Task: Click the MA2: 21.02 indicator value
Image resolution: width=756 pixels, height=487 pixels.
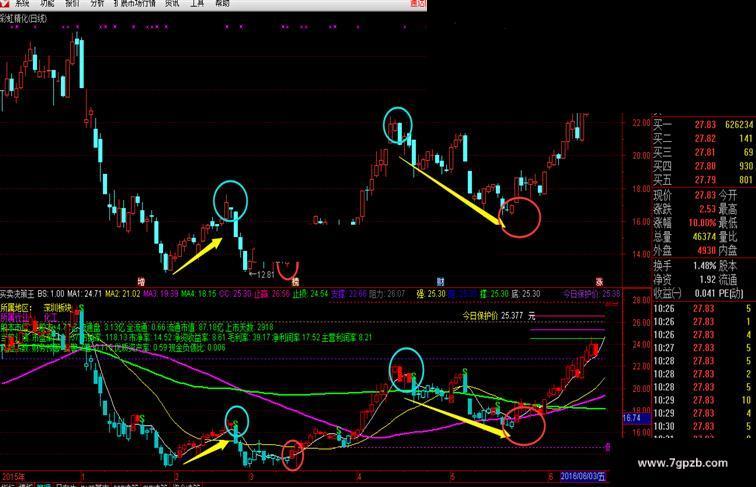Action: pos(123,294)
